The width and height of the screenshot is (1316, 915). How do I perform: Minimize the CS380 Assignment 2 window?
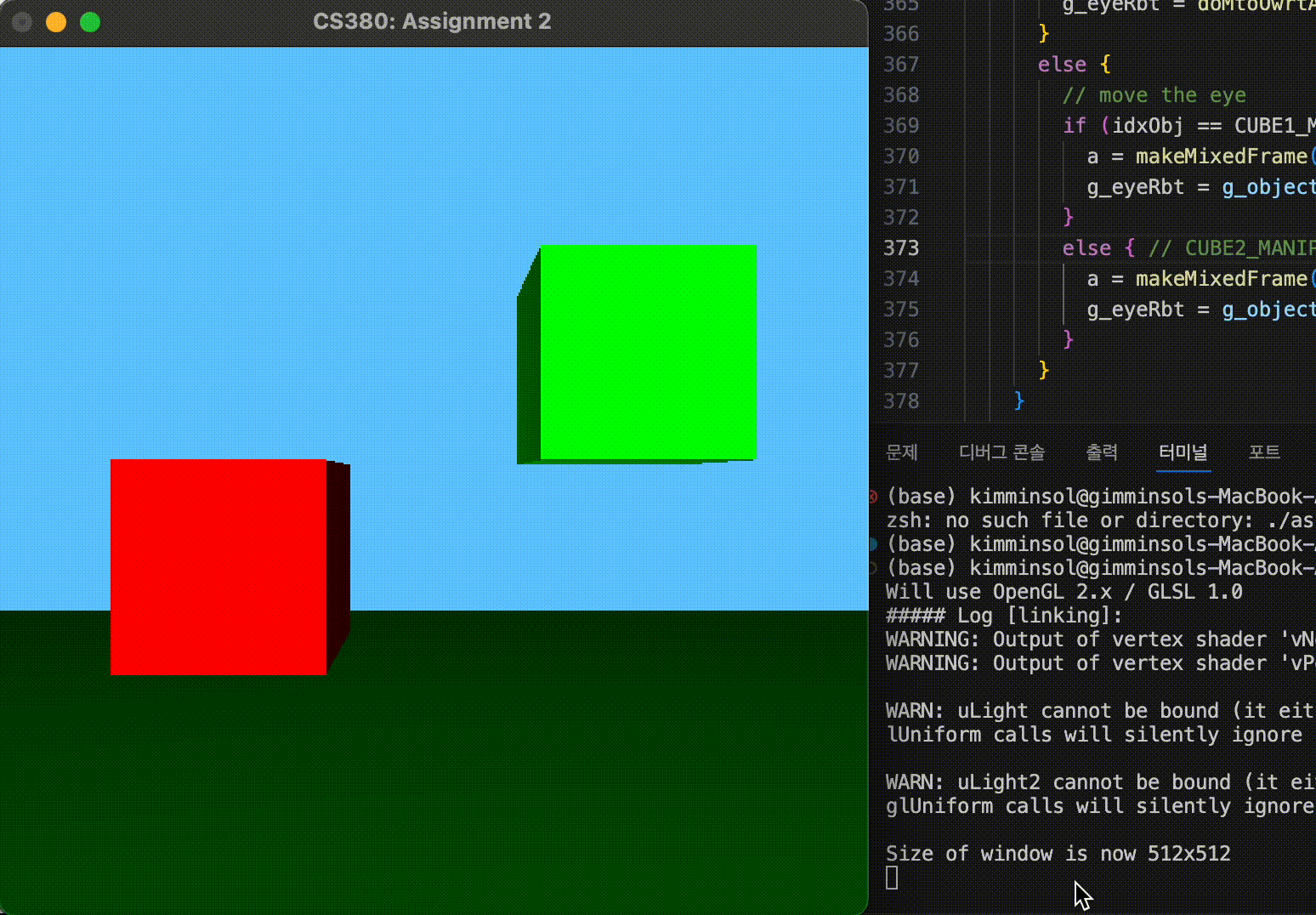pyautogui.click(x=55, y=22)
